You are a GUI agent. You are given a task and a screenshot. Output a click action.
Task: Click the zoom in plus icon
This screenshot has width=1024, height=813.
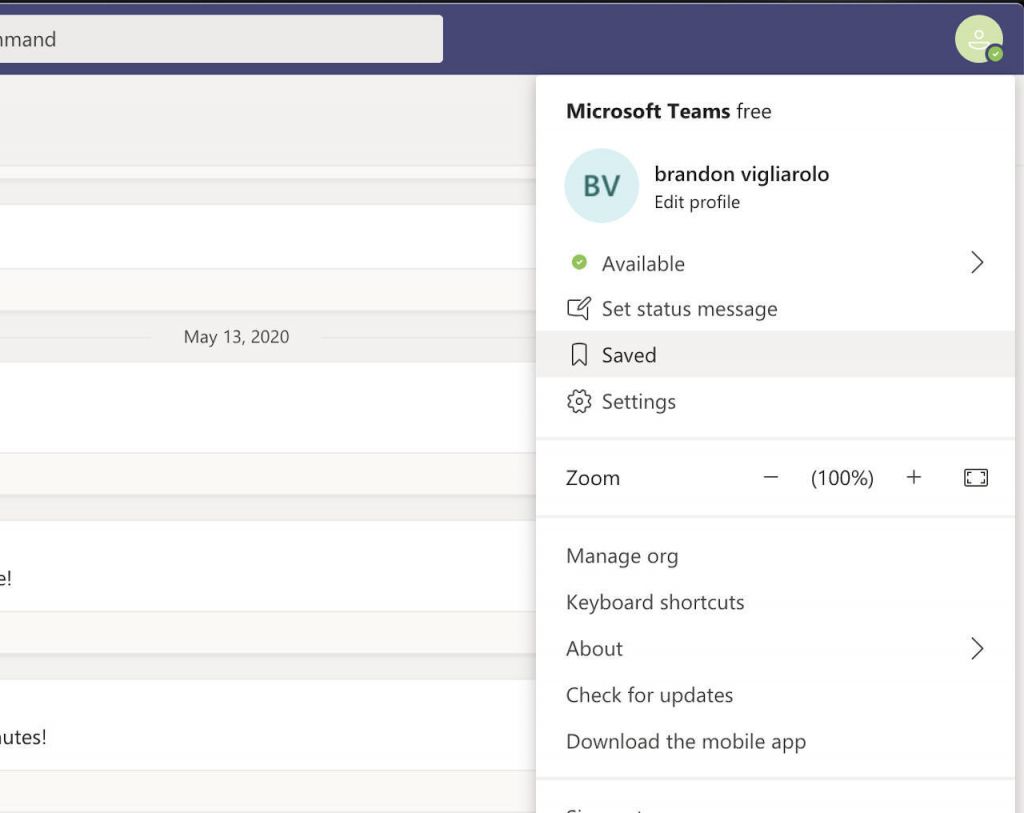(913, 478)
